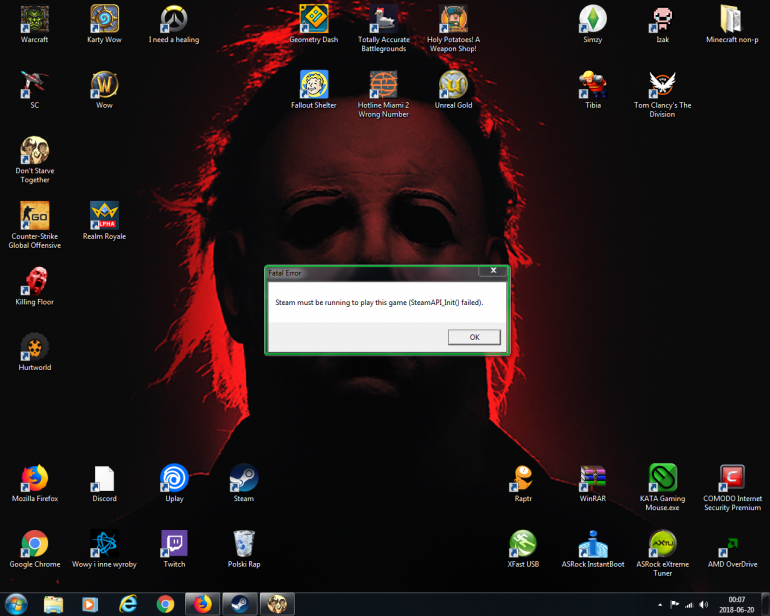Screen dimensions: 770x616
Task: Select the Wowy i inne wyroby icon
Action: click(104, 549)
